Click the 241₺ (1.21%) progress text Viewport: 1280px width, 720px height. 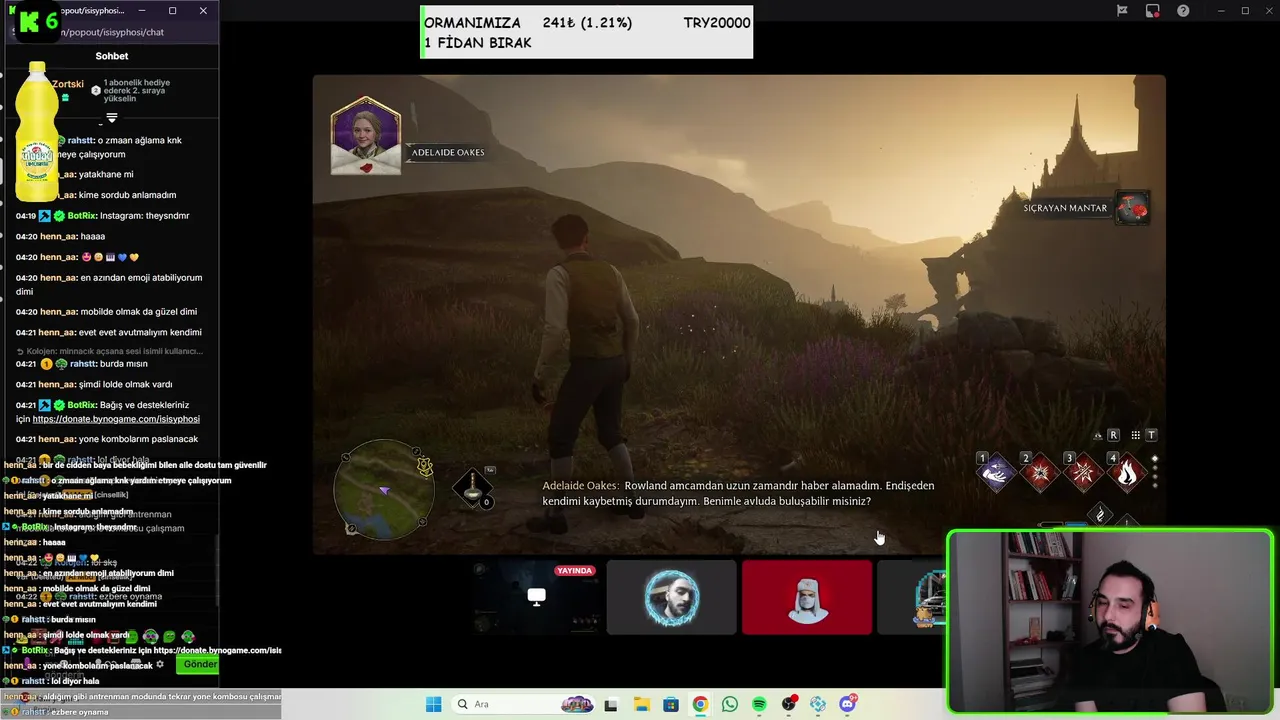point(587,23)
